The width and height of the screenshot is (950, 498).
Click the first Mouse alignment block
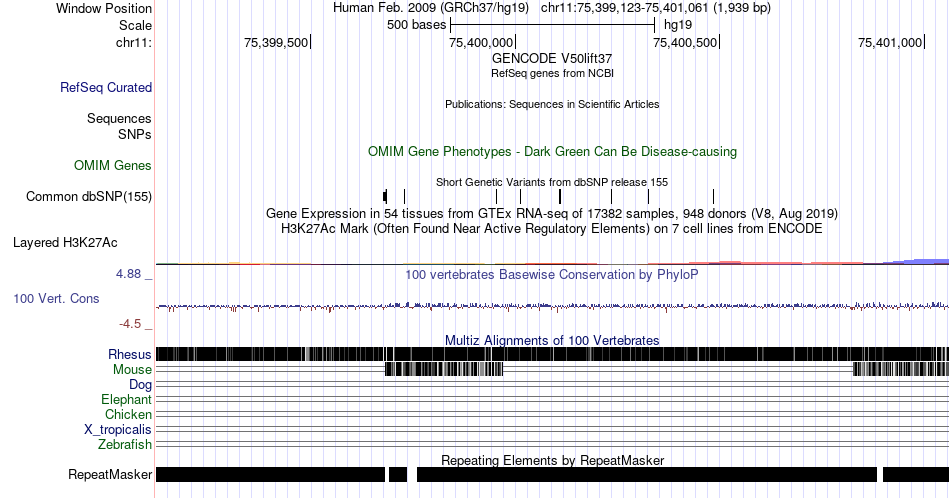pyautogui.click(x=444, y=369)
